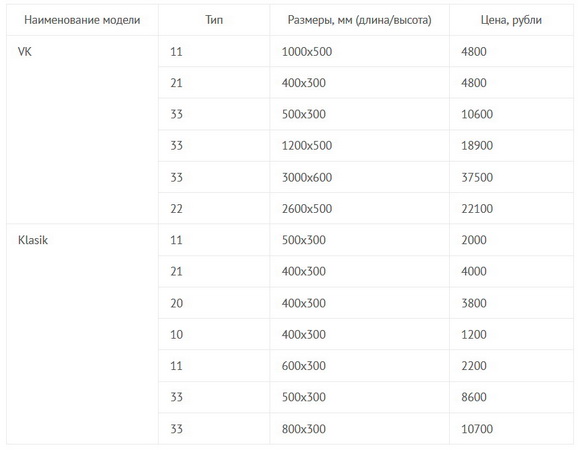Click the 'Цена, рубли' column header
Screen dimensions: 583x450
click(511, 20)
